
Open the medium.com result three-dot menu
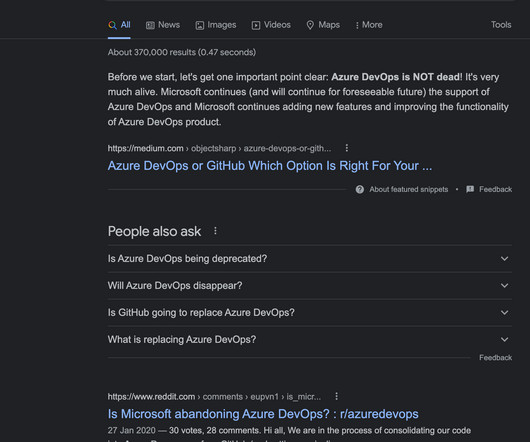[346, 148]
